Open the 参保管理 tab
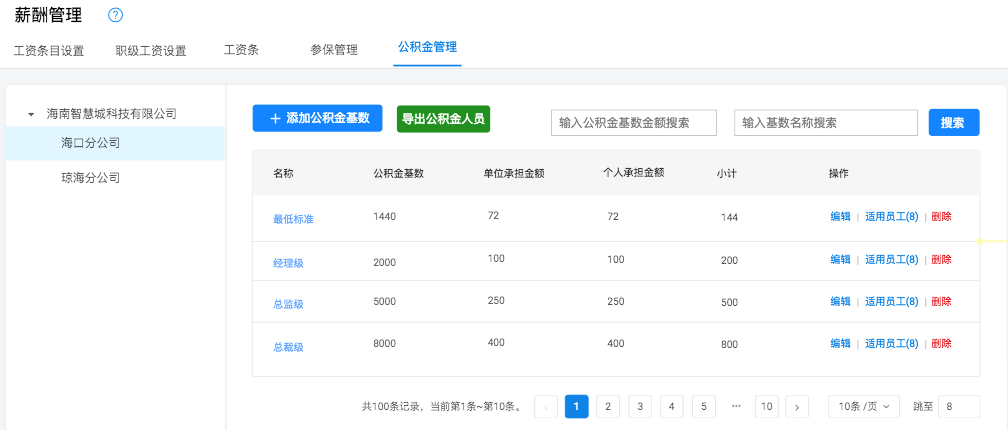Image resolution: width=1008 pixels, height=430 pixels. 334,50
